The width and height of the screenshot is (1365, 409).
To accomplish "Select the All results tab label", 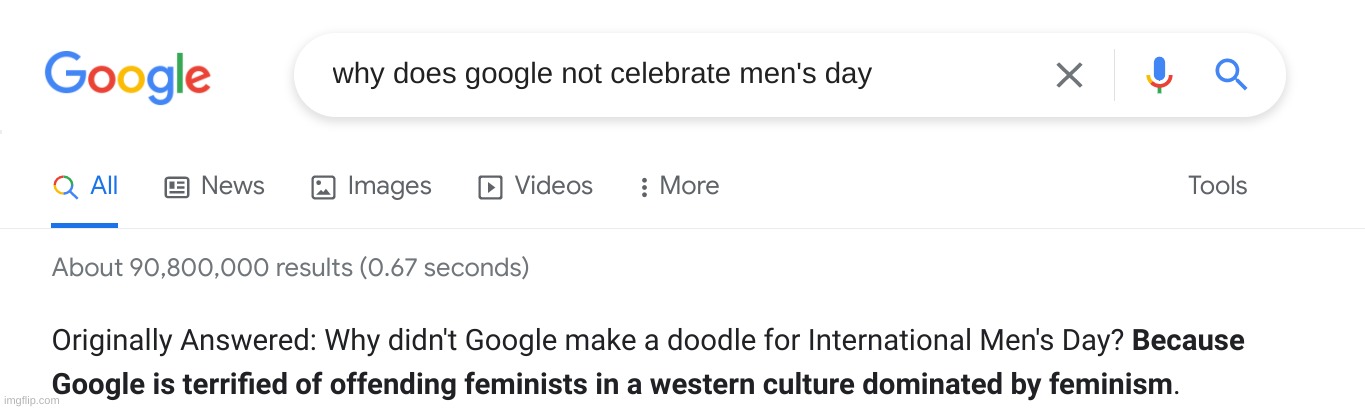I will pos(104,186).
